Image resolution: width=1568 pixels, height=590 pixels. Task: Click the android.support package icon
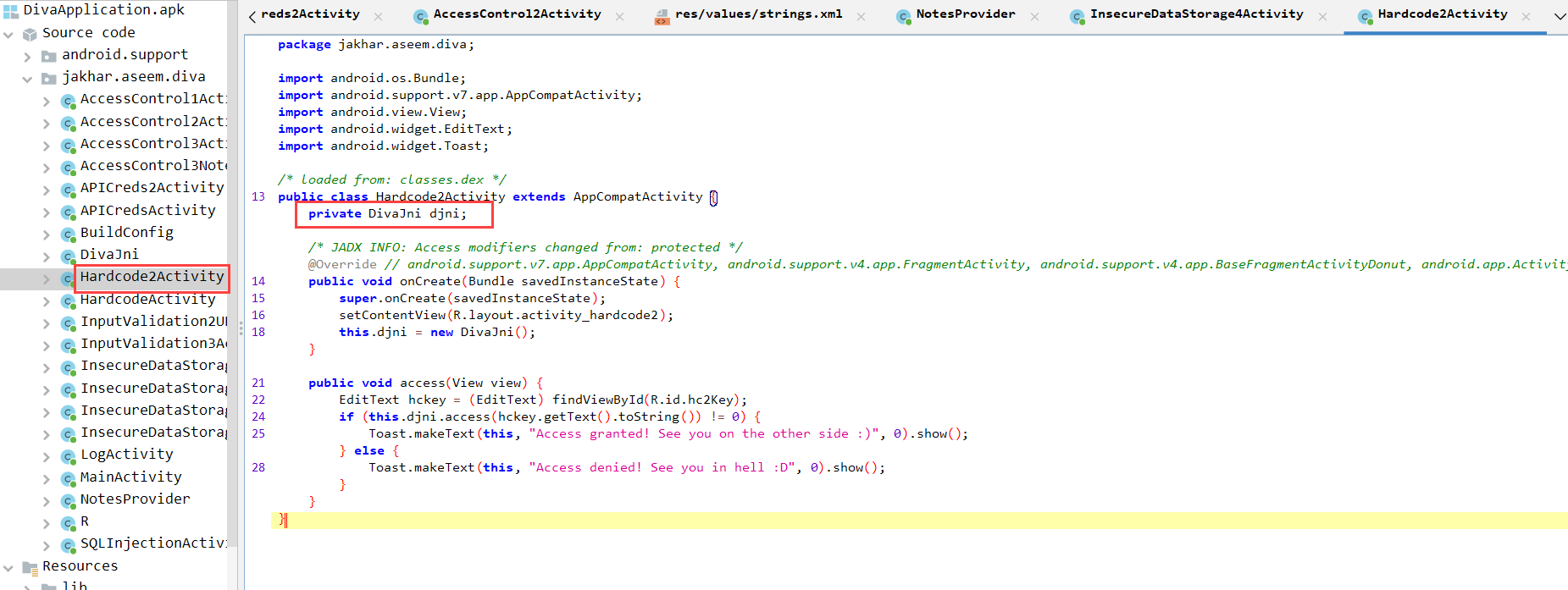pyautogui.click(x=49, y=56)
